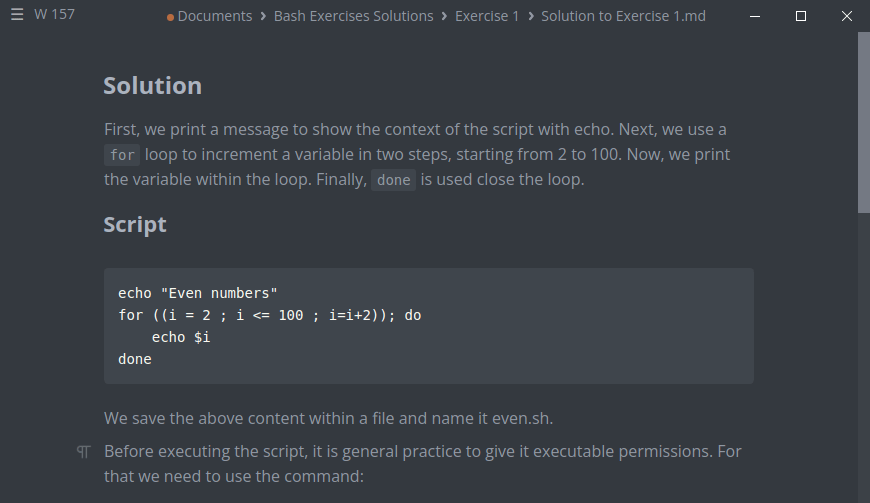Place cursor in the Solution heading
This screenshot has height=503, width=870.
click(x=152, y=86)
